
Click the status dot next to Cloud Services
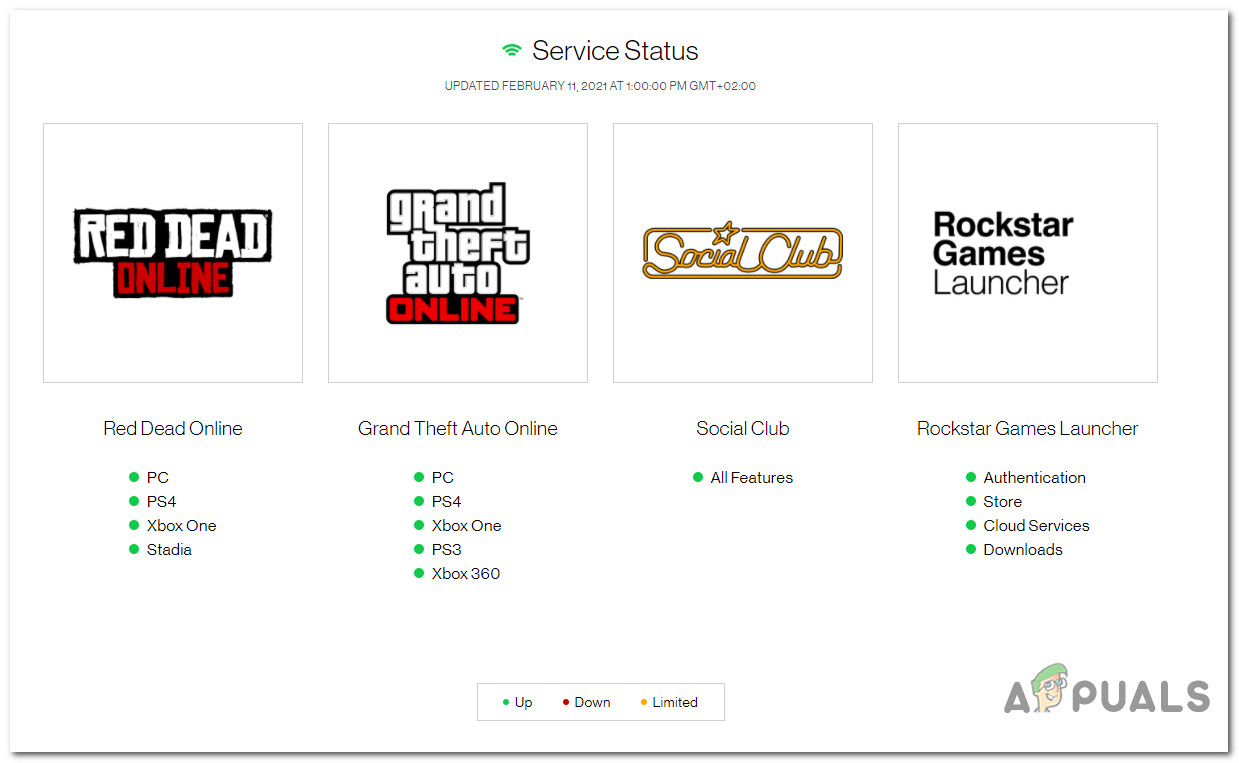(x=971, y=526)
